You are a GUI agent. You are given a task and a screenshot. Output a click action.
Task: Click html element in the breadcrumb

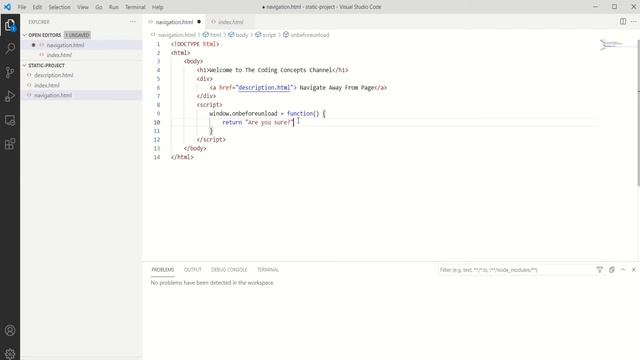pyautogui.click(x=216, y=35)
